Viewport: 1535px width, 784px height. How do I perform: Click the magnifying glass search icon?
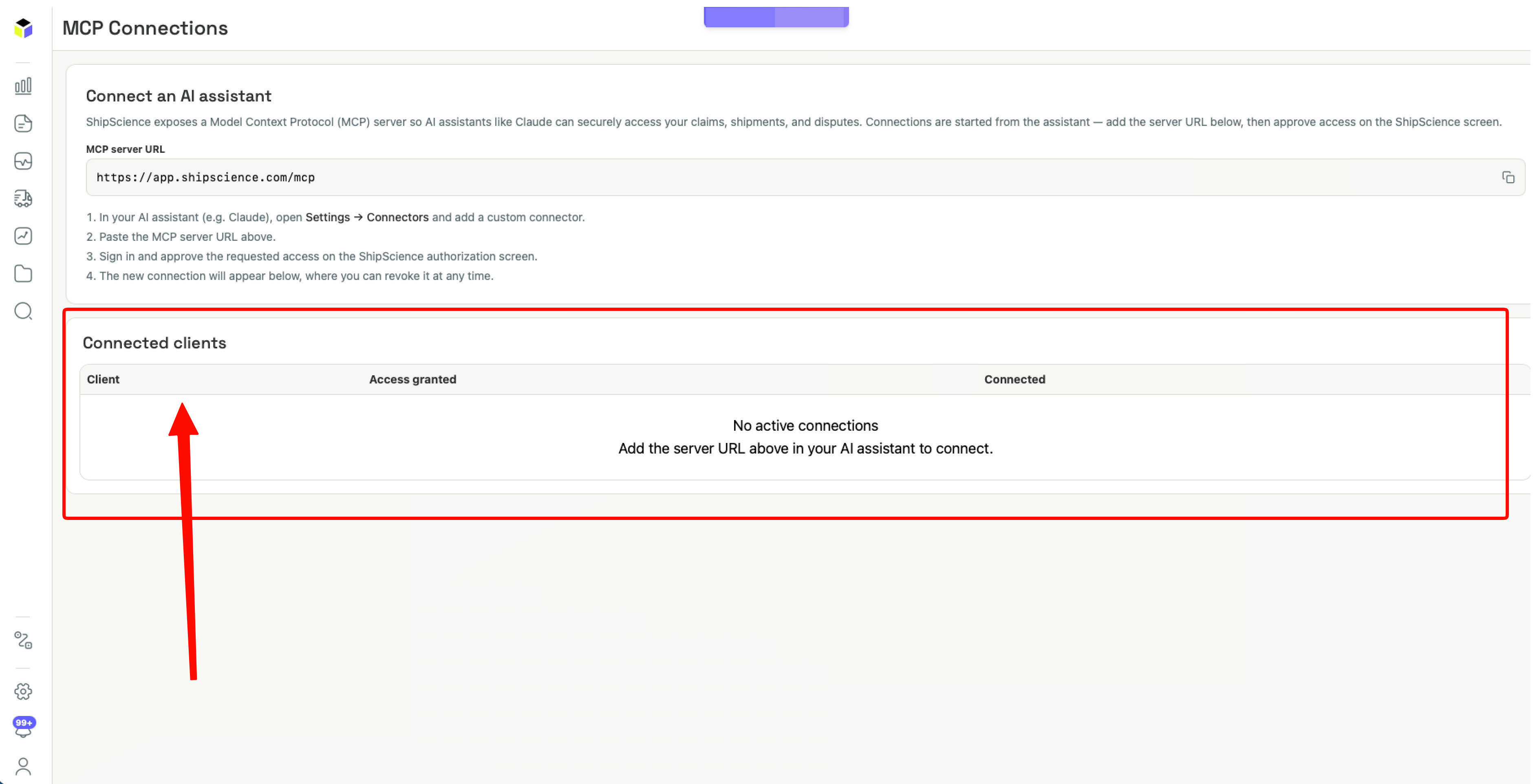click(x=23, y=312)
